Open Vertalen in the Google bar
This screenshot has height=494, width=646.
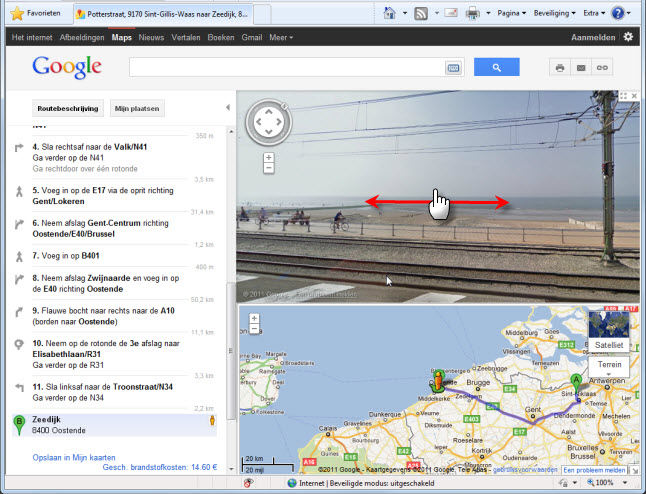click(185, 37)
